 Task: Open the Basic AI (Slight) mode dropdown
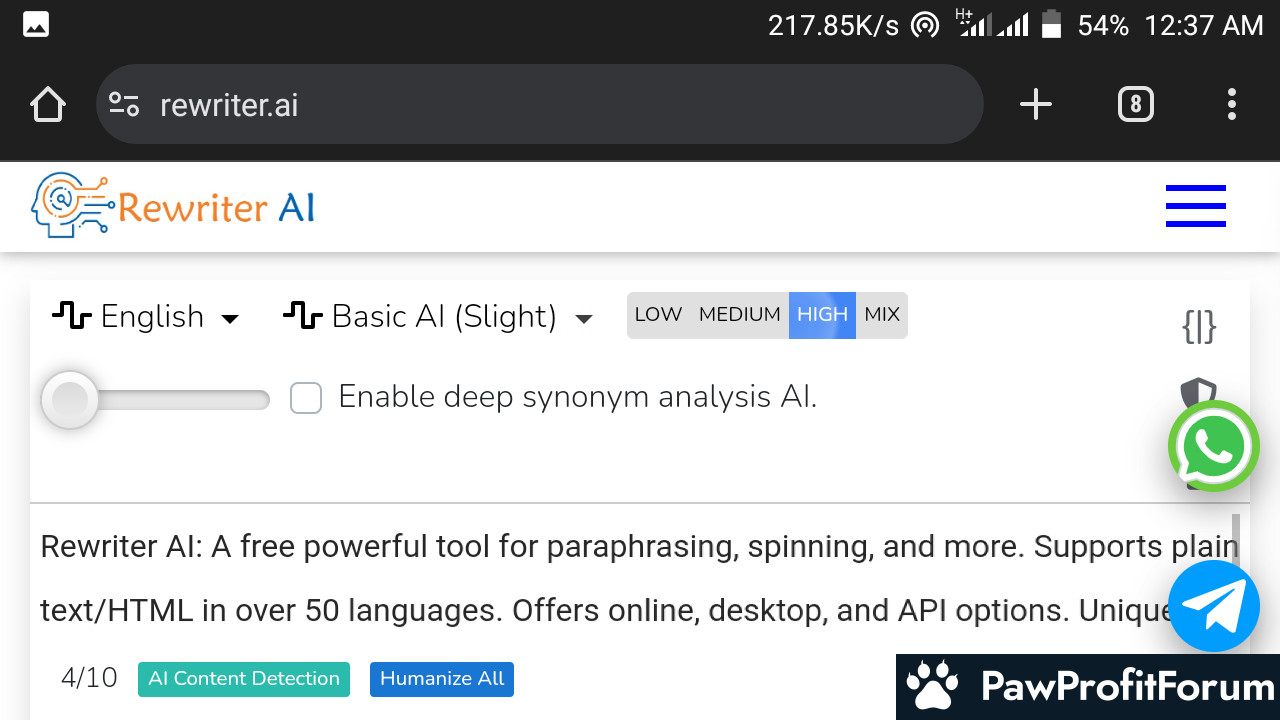438,317
